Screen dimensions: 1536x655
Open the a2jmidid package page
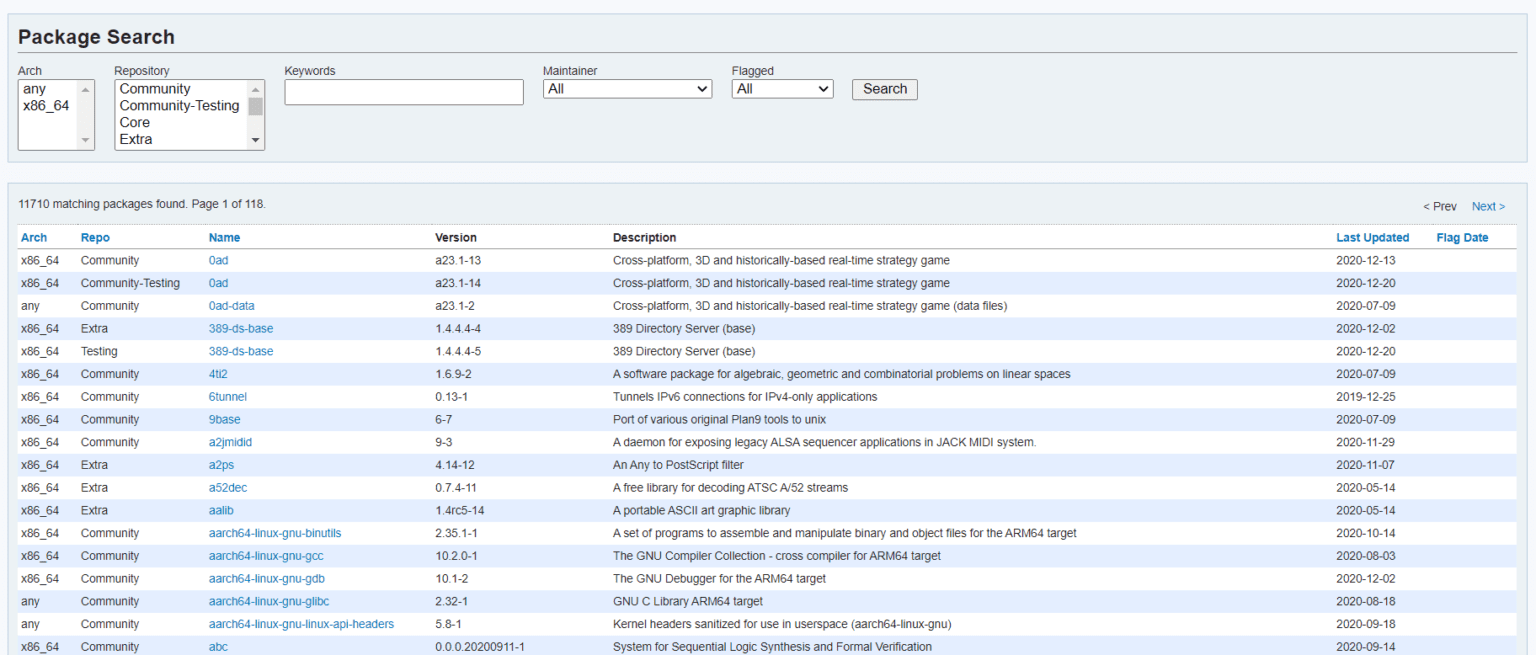point(230,443)
